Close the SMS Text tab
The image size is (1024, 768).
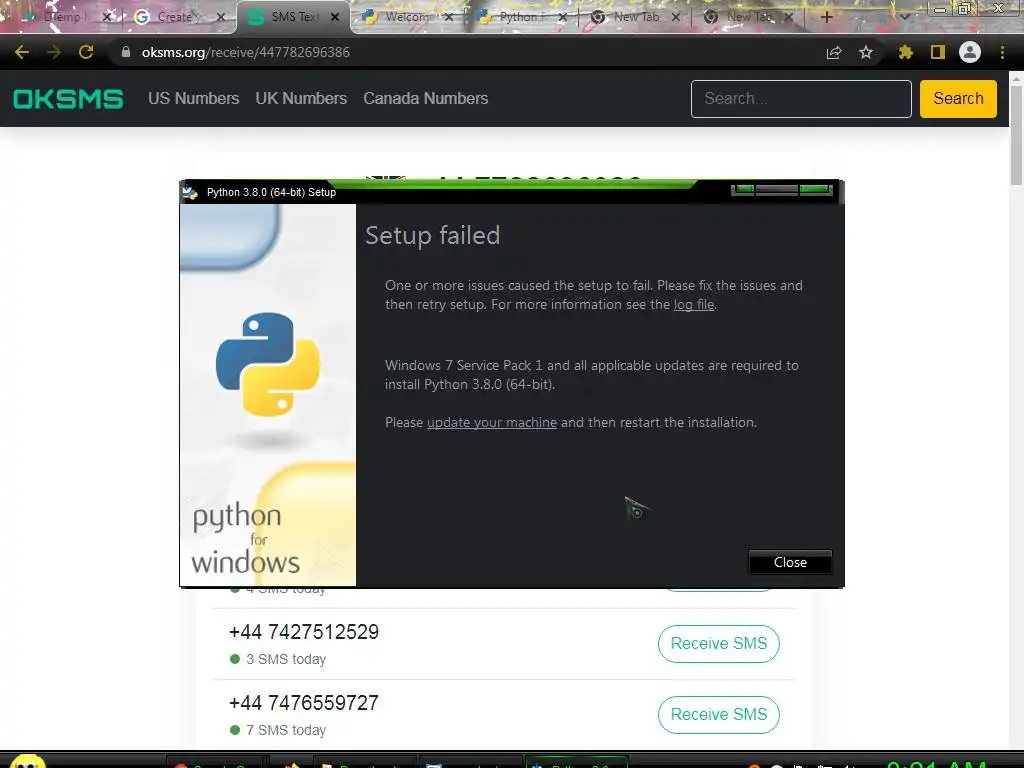(x=335, y=17)
